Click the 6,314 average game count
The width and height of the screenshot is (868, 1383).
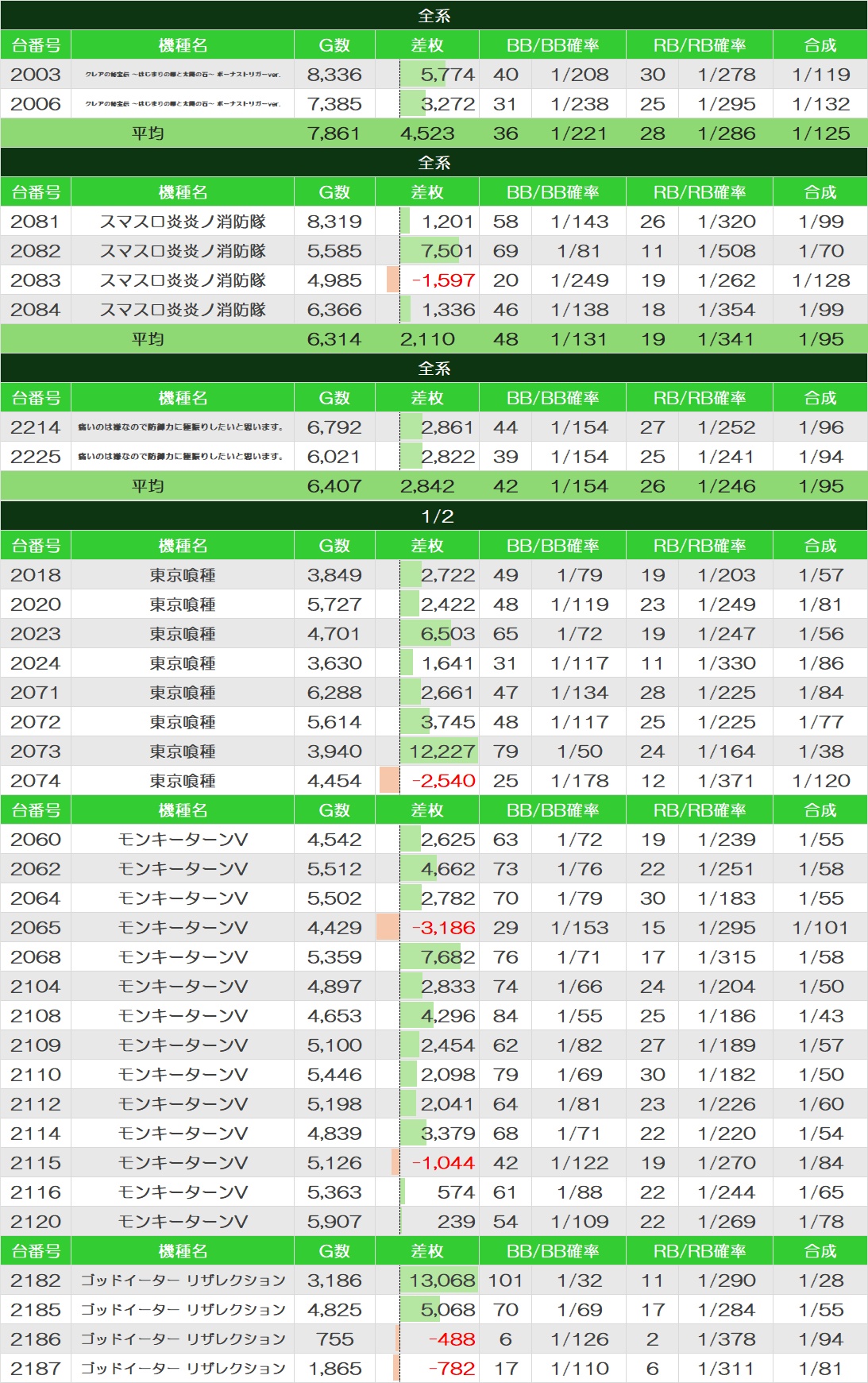[334, 339]
